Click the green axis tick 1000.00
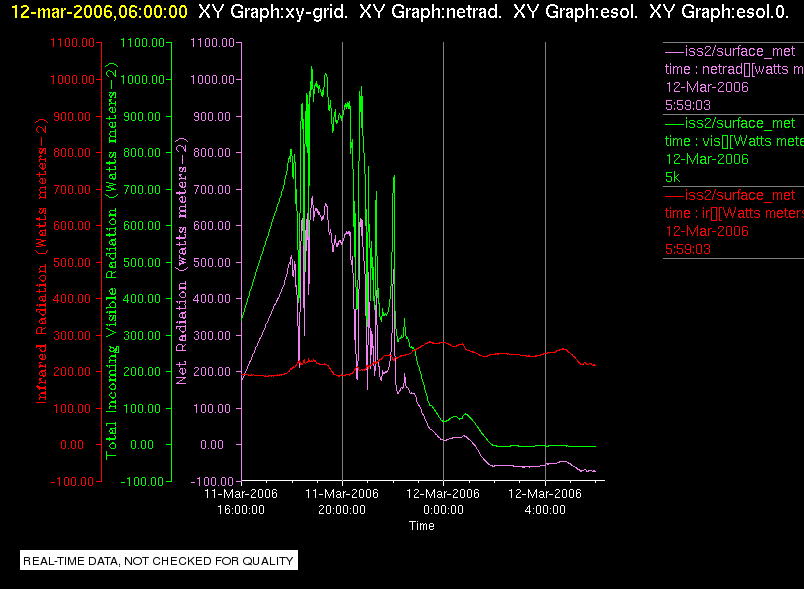The width and height of the screenshot is (804, 589). (143, 79)
